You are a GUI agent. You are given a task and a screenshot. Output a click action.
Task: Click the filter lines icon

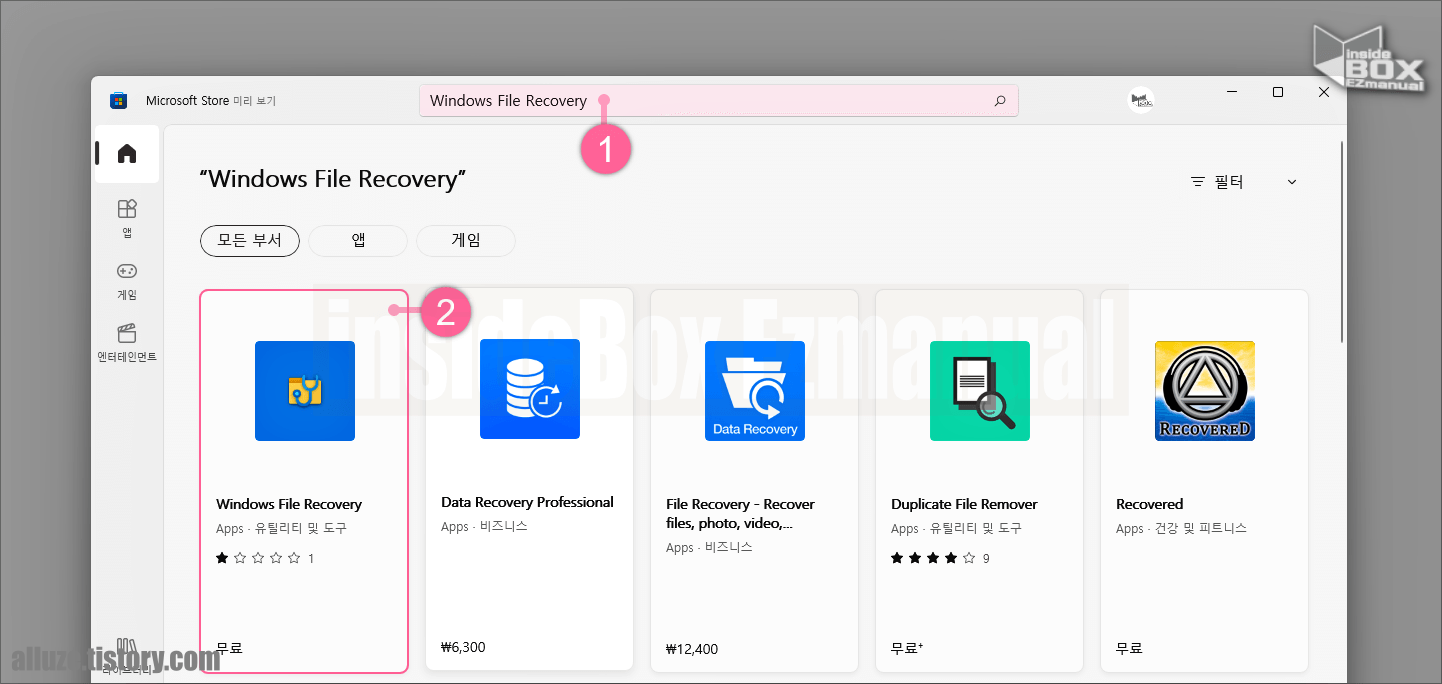[x=1198, y=182]
